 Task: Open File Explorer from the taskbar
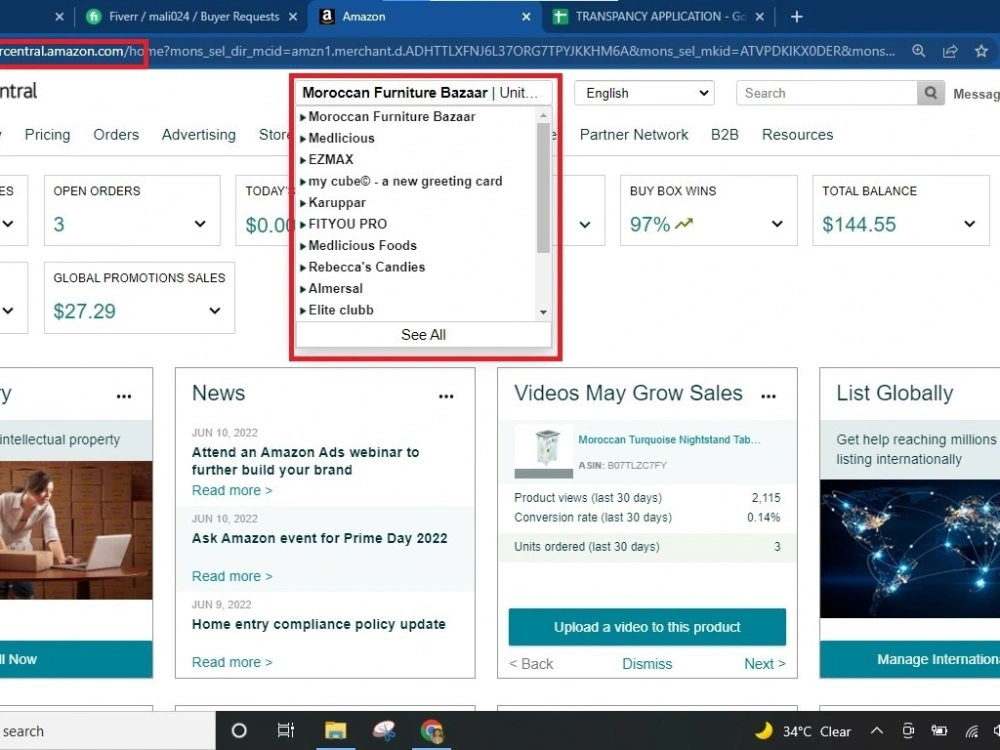click(x=335, y=731)
